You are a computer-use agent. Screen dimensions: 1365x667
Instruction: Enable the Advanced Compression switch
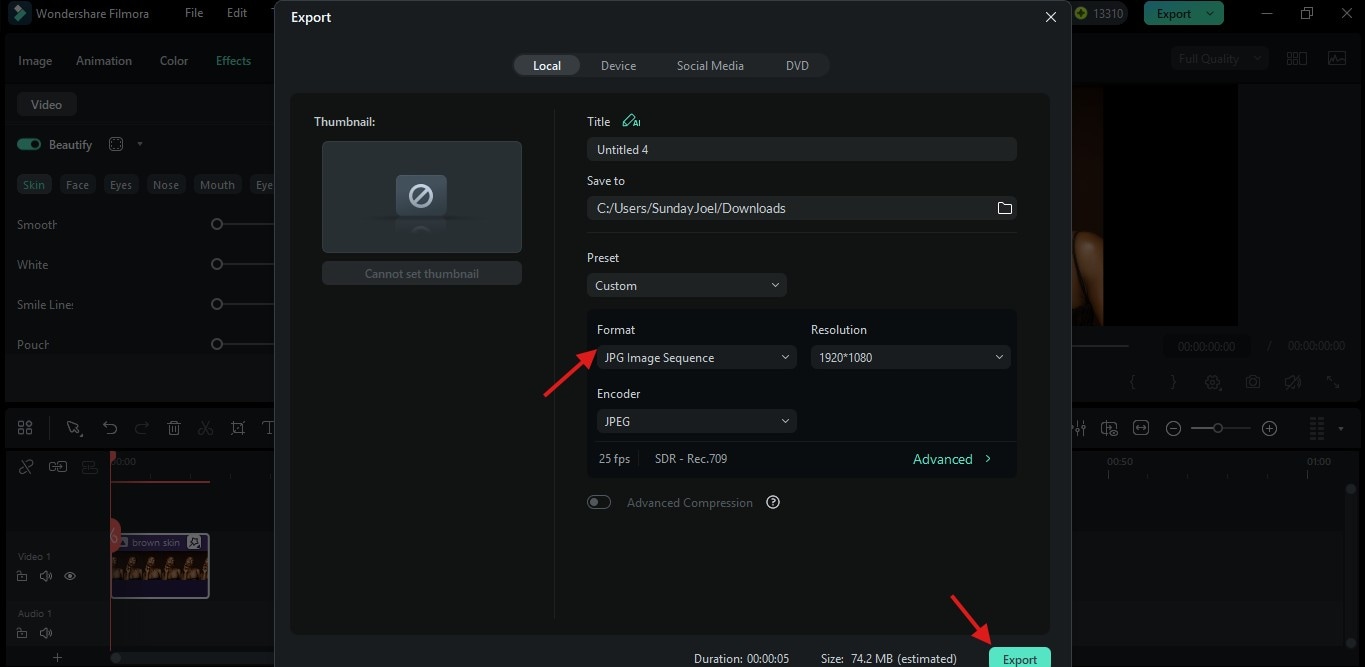pyautogui.click(x=599, y=502)
